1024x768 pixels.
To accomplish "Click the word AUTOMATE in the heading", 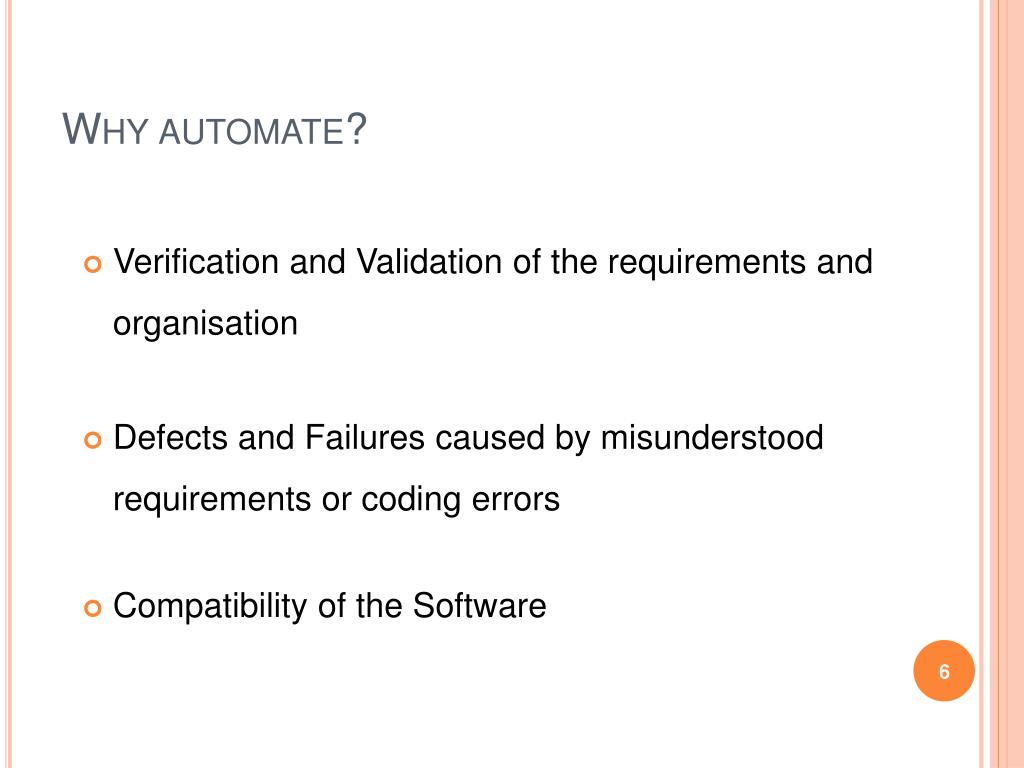I will pos(251,131).
